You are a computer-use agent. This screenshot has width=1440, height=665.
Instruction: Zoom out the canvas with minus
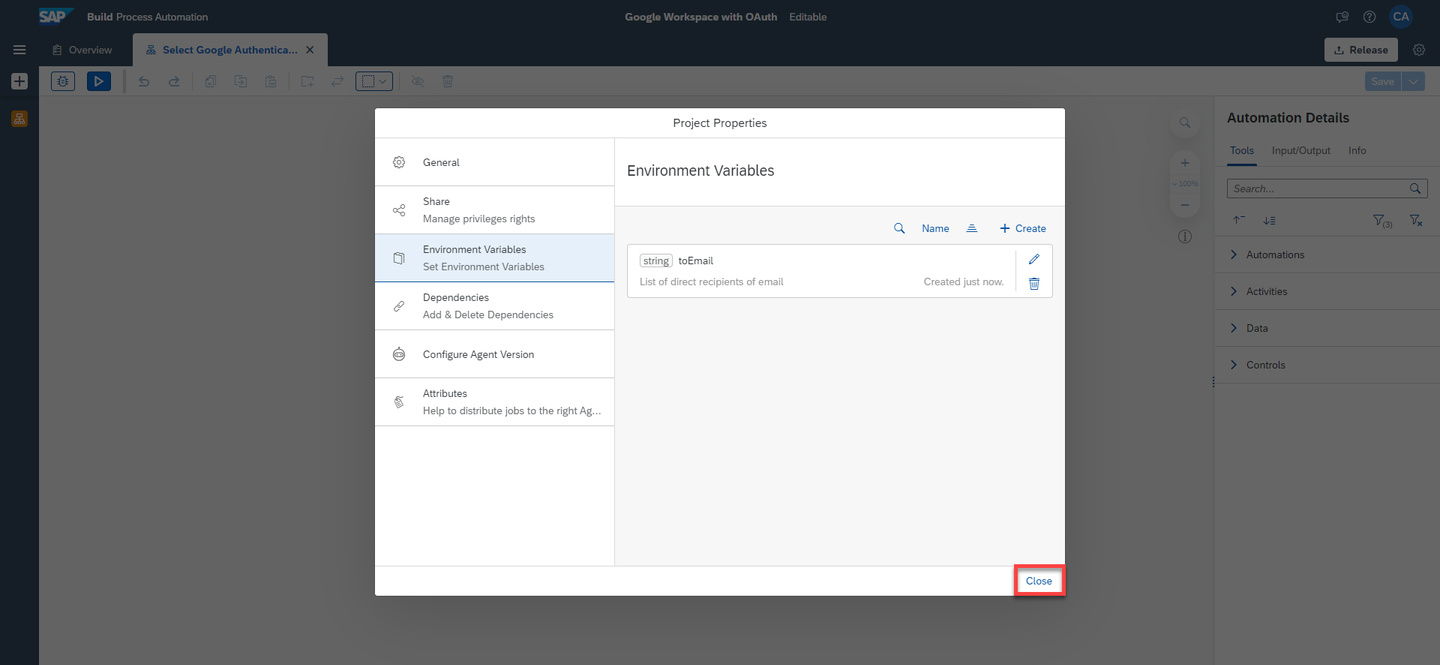coord(1184,205)
